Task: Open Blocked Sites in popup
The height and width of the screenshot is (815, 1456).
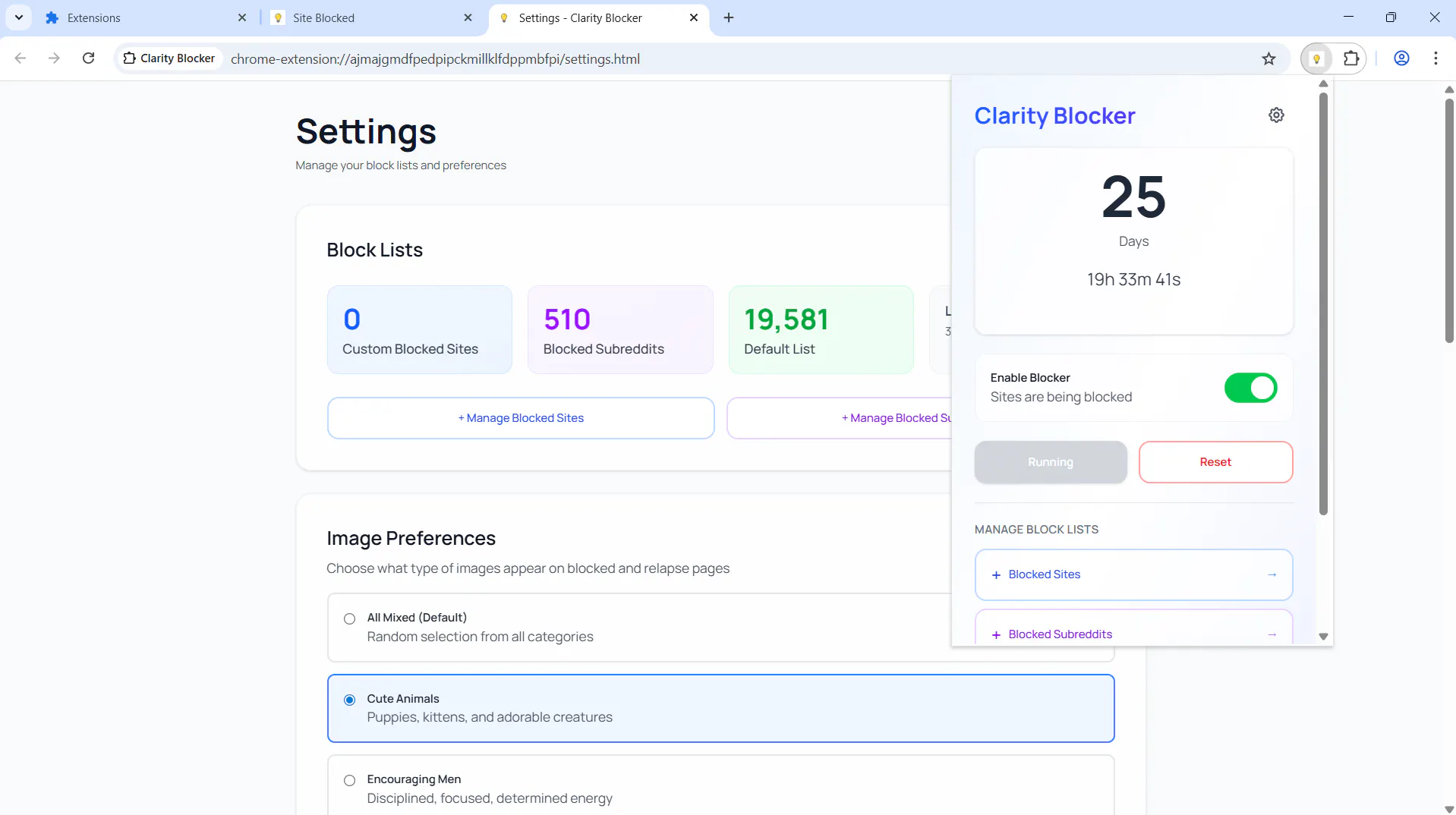Action: [x=1133, y=574]
